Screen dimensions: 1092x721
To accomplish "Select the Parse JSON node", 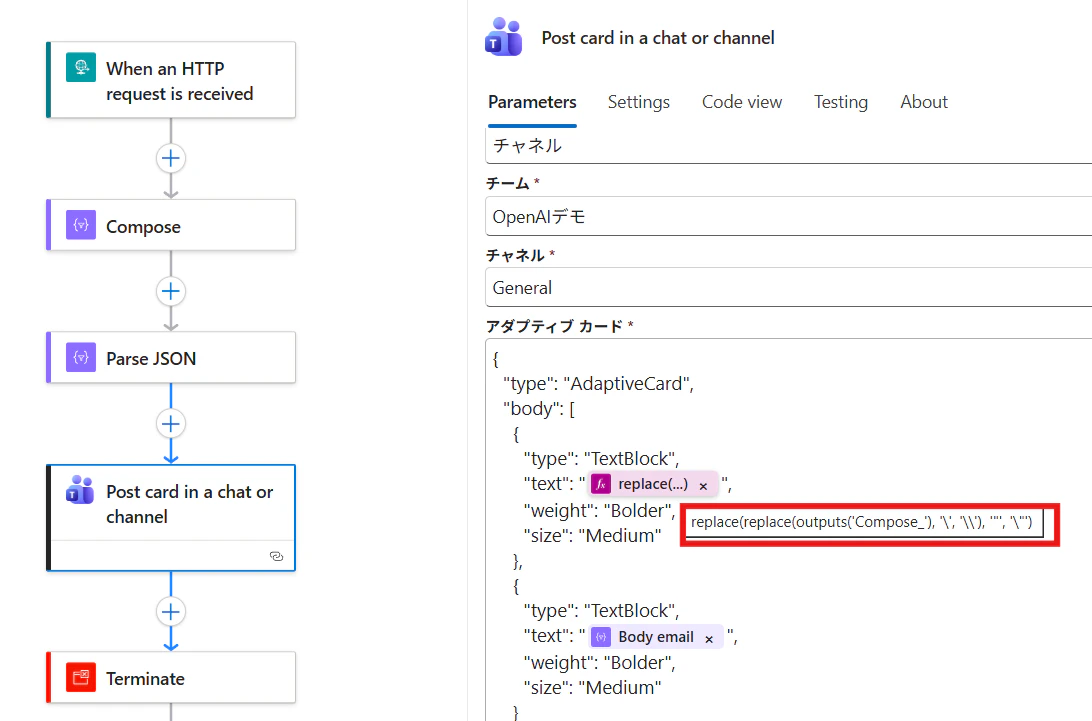I will click(171, 357).
